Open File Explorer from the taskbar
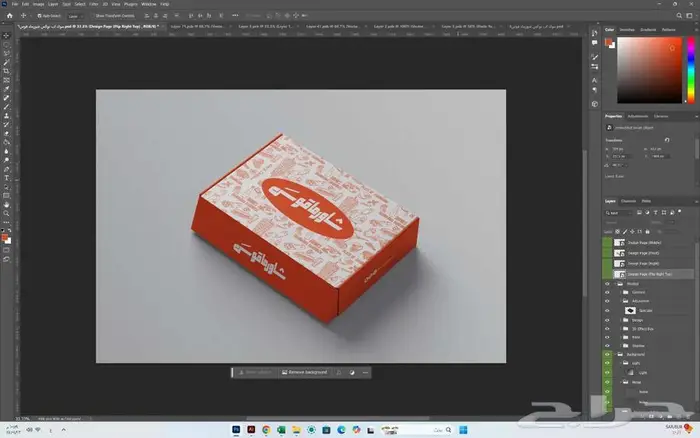This screenshot has height=438, width=700. 296,430
